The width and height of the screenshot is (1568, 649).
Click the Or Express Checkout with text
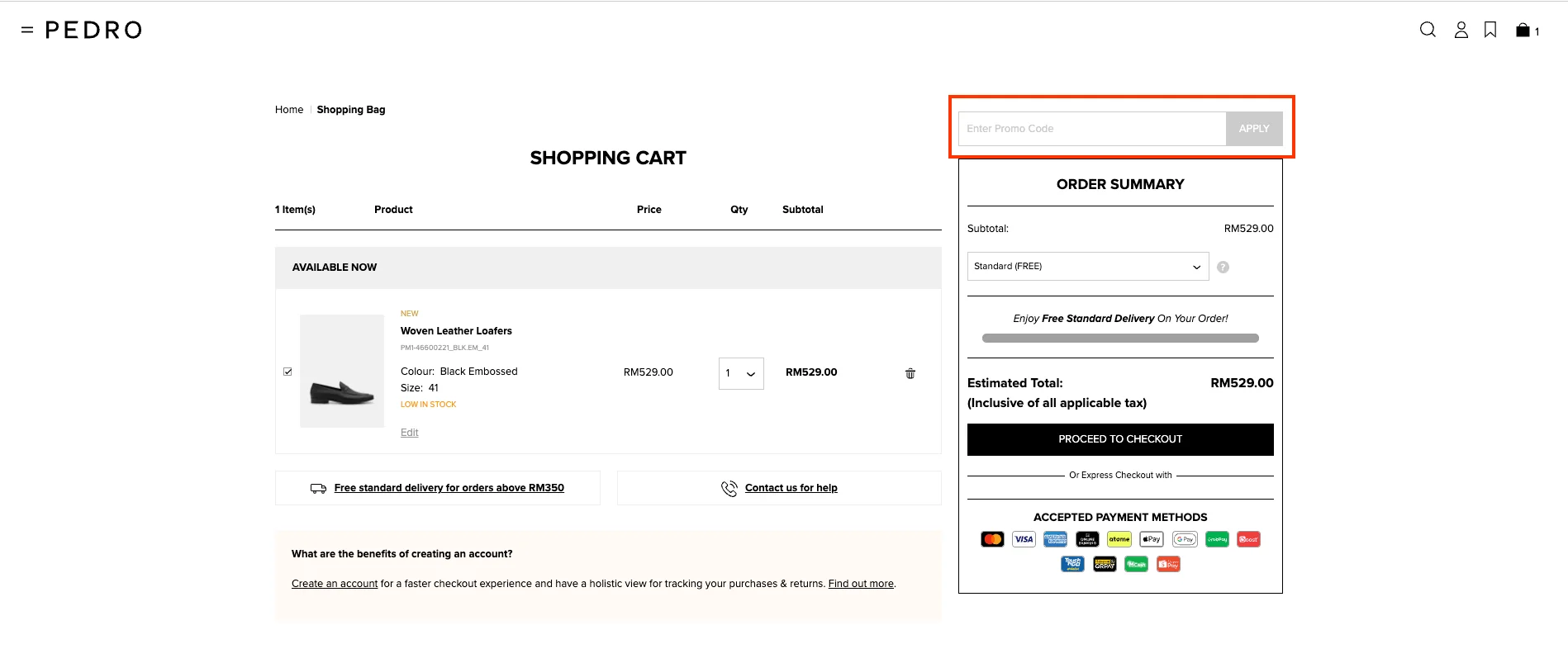[1120, 476]
